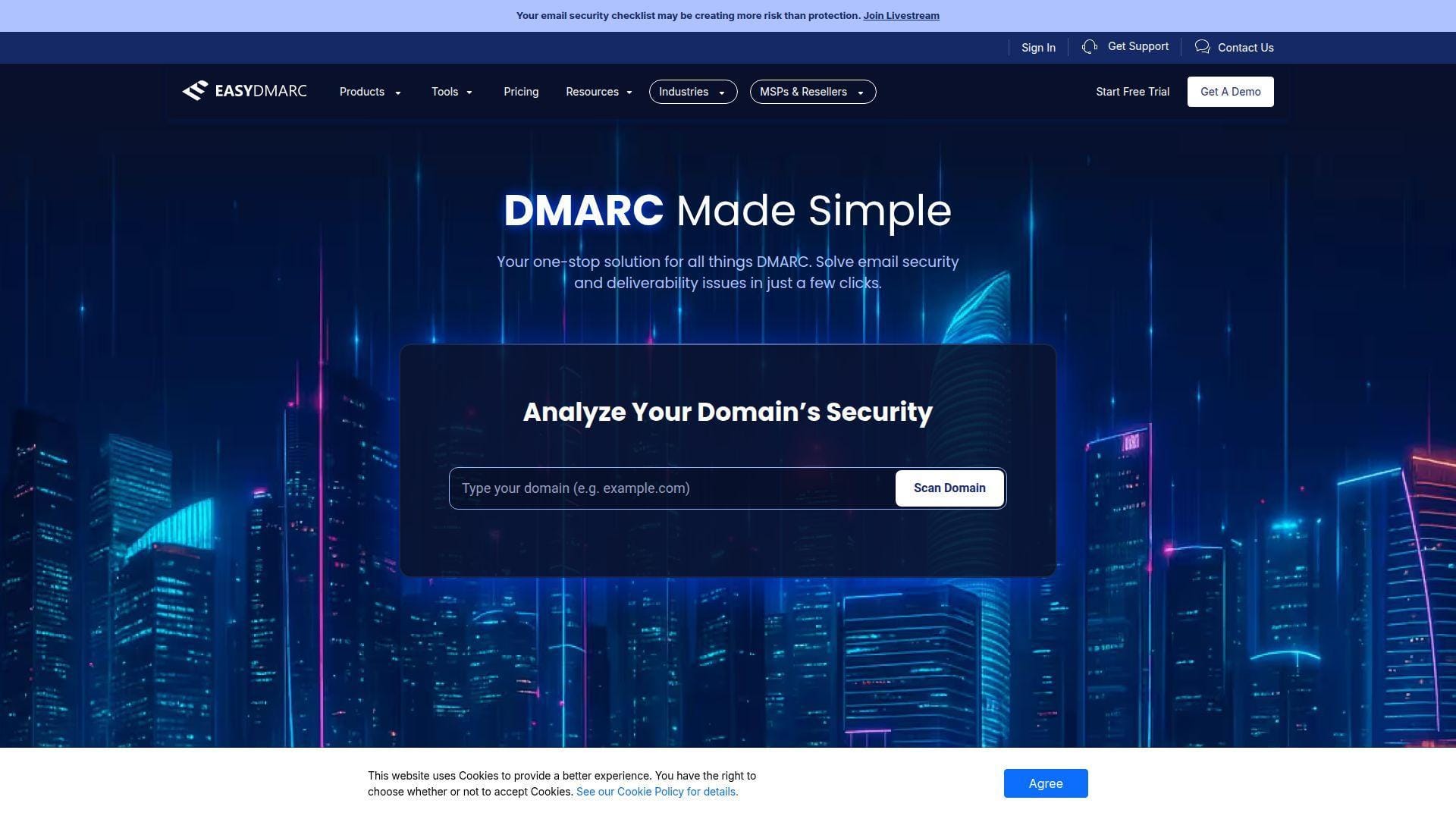1456x819 pixels.
Task: Open the Cookie Policy details link
Action: click(657, 792)
